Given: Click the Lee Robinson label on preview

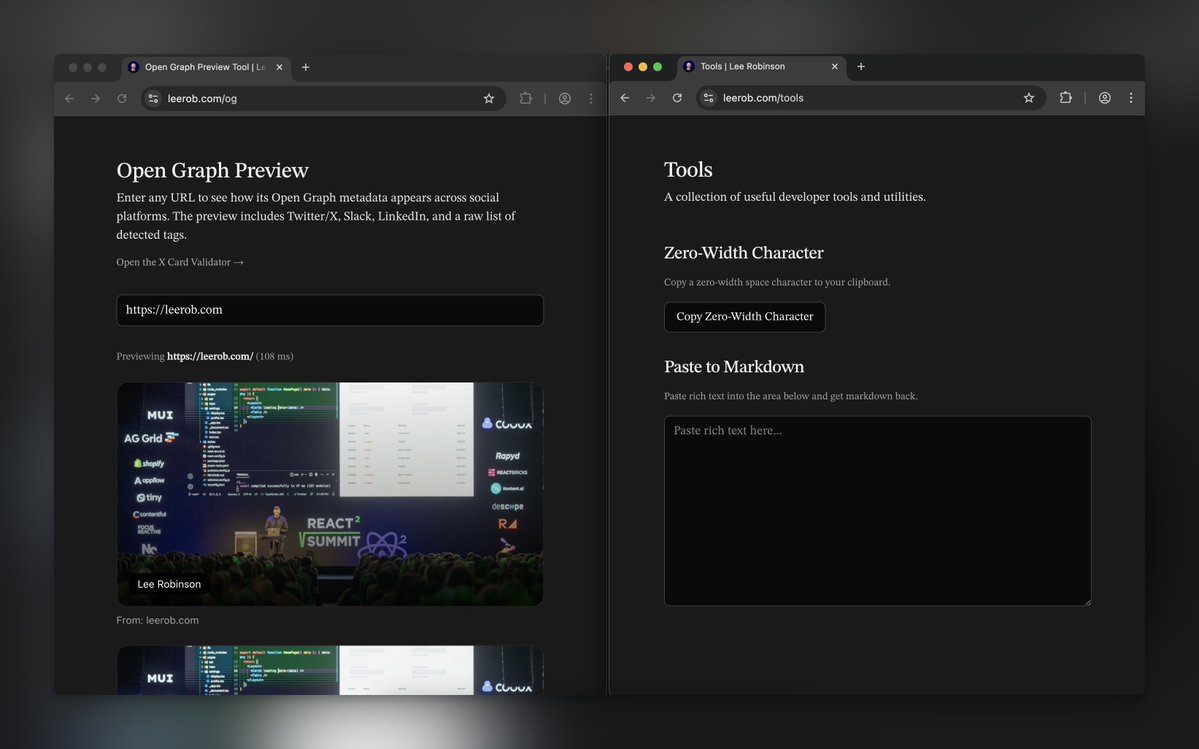Looking at the screenshot, I should (169, 584).
